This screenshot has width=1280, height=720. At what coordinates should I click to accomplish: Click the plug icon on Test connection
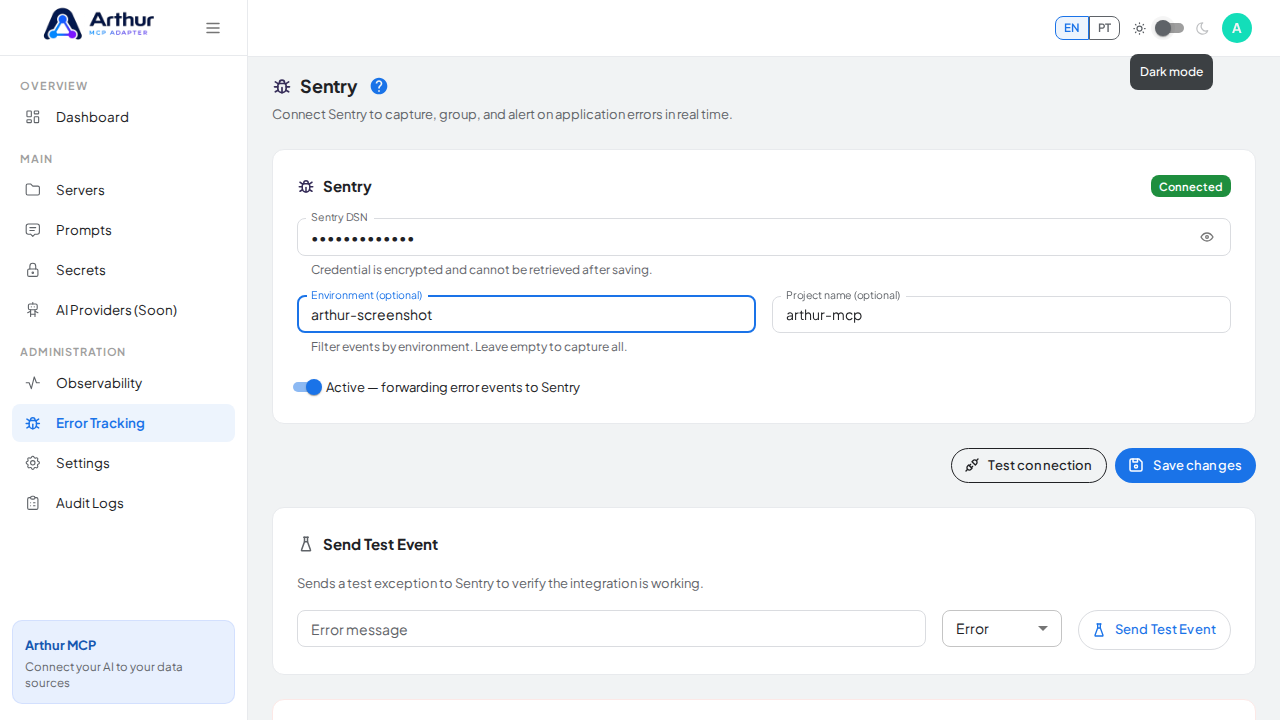point(972,465)
